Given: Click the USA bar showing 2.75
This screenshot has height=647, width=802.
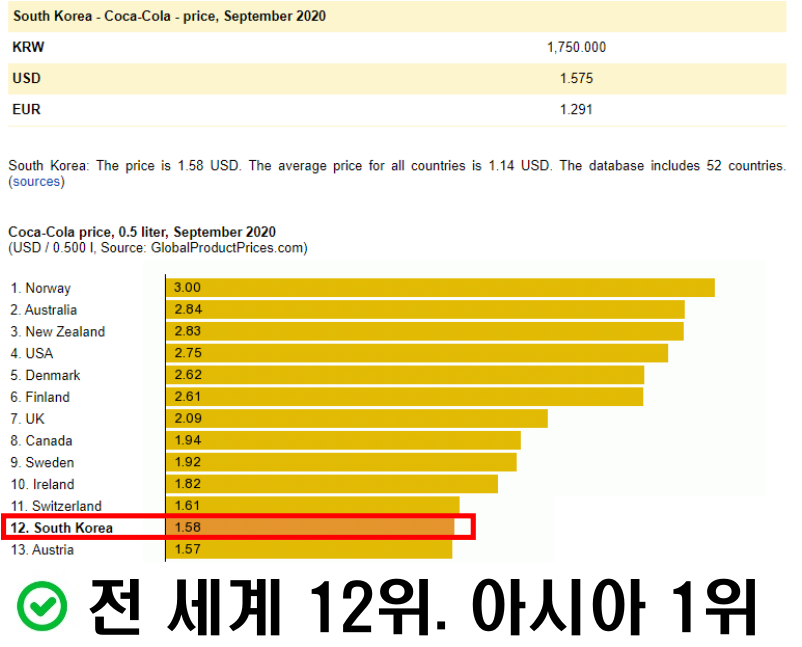Looking at the screenshot, I should click(417, 353).
